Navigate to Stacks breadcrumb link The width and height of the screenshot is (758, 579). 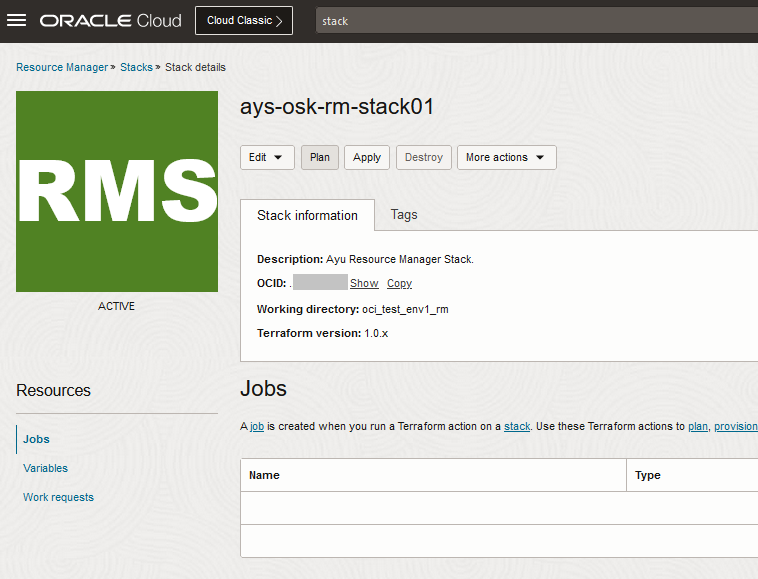click(136, 67)
